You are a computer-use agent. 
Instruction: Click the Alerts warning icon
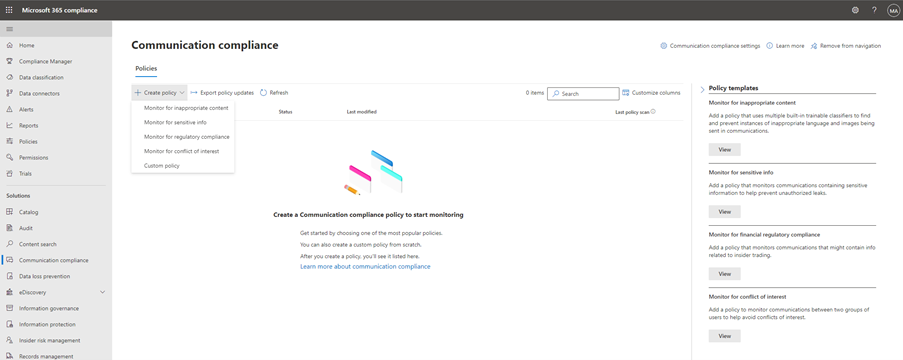coord(9,109)
